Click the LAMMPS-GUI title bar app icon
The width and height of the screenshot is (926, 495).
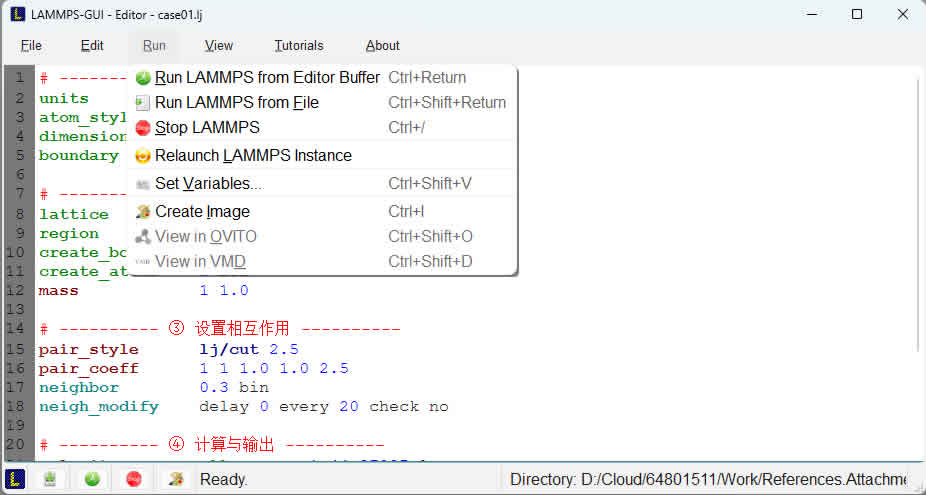coord(18,14)
